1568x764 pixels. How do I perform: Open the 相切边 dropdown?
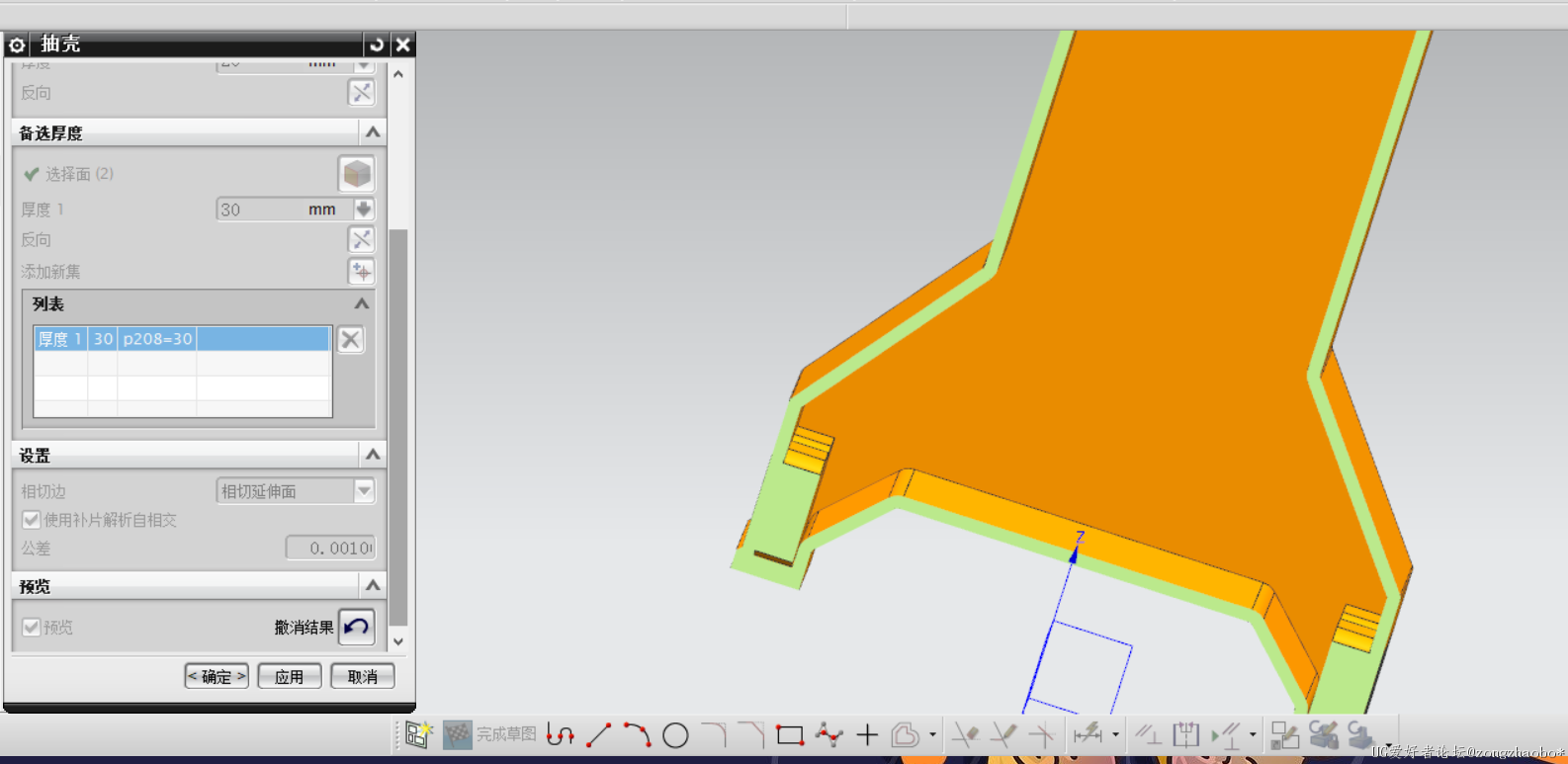296,491
